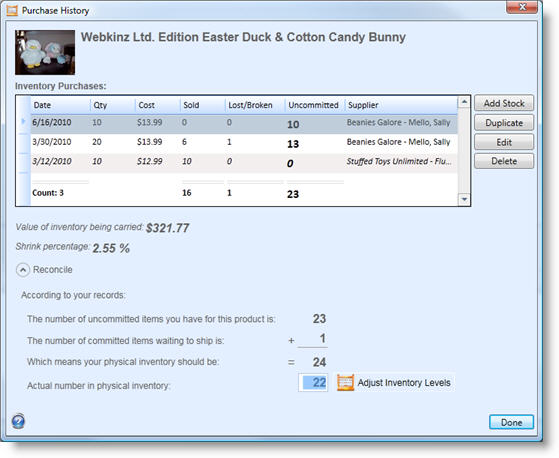Viewport: 559px width, 458px height.
Task: Select the 6/16/2010 purchase row
Action: pos(244,124)
